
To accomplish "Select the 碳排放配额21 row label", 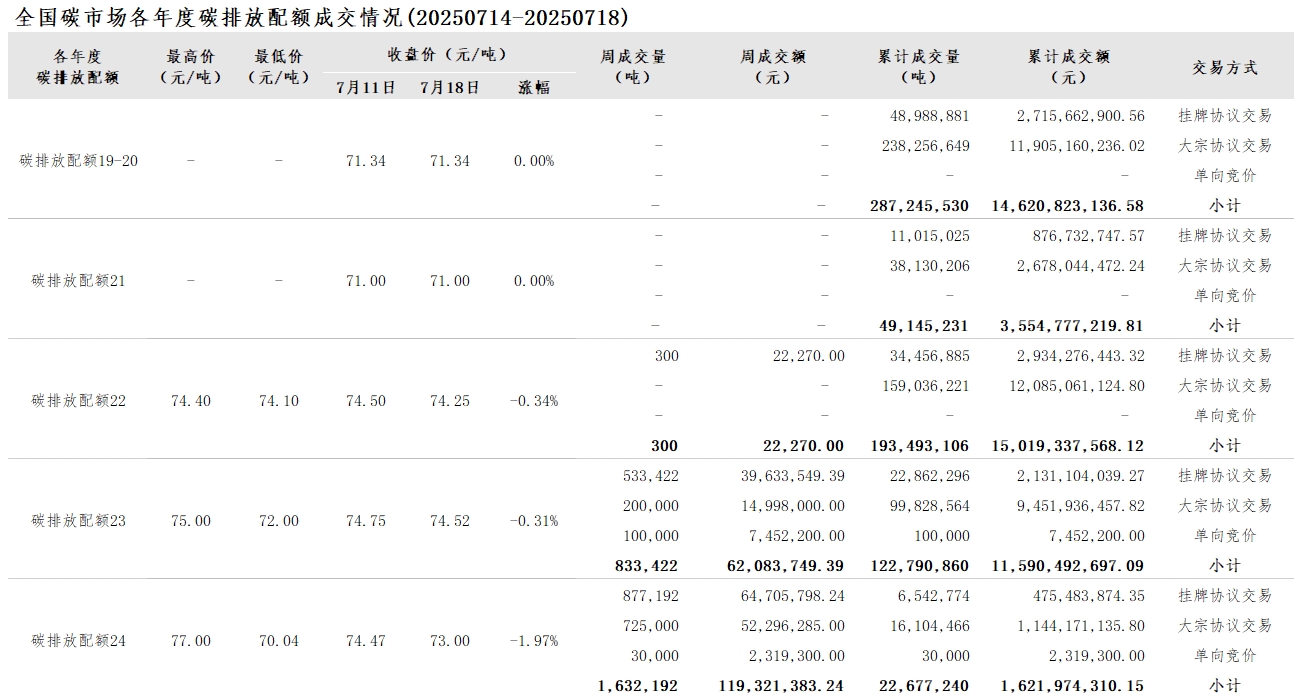I will point(78,281).
